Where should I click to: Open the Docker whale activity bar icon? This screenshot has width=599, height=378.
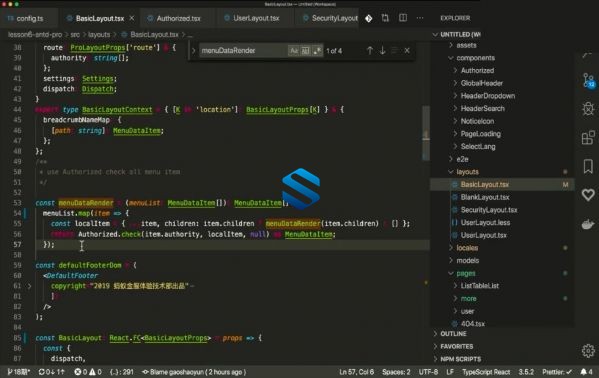[588, 224]
